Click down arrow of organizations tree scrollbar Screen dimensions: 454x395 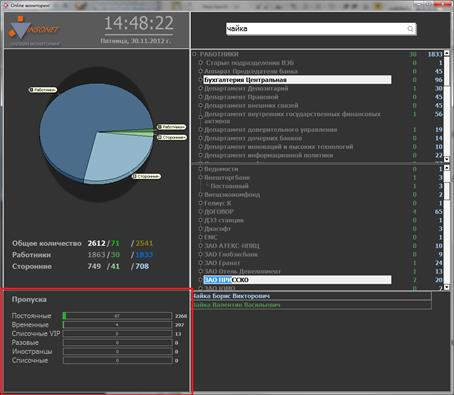click(447, 287)
